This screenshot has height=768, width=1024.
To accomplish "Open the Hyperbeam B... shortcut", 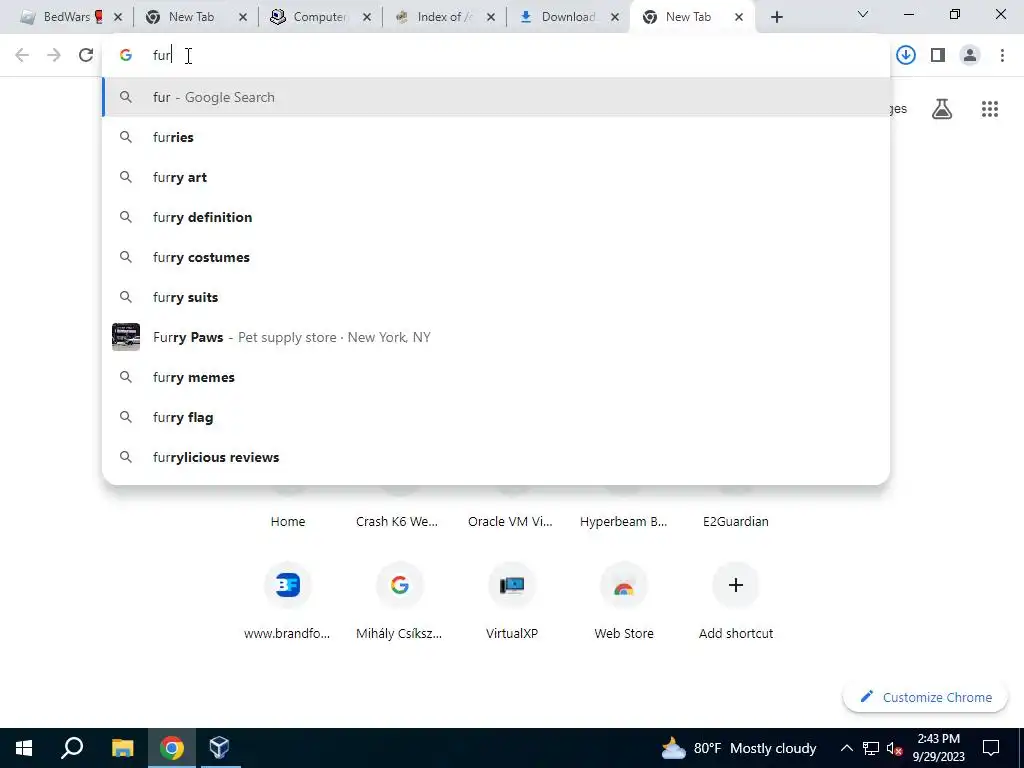I will pos(623,521).
